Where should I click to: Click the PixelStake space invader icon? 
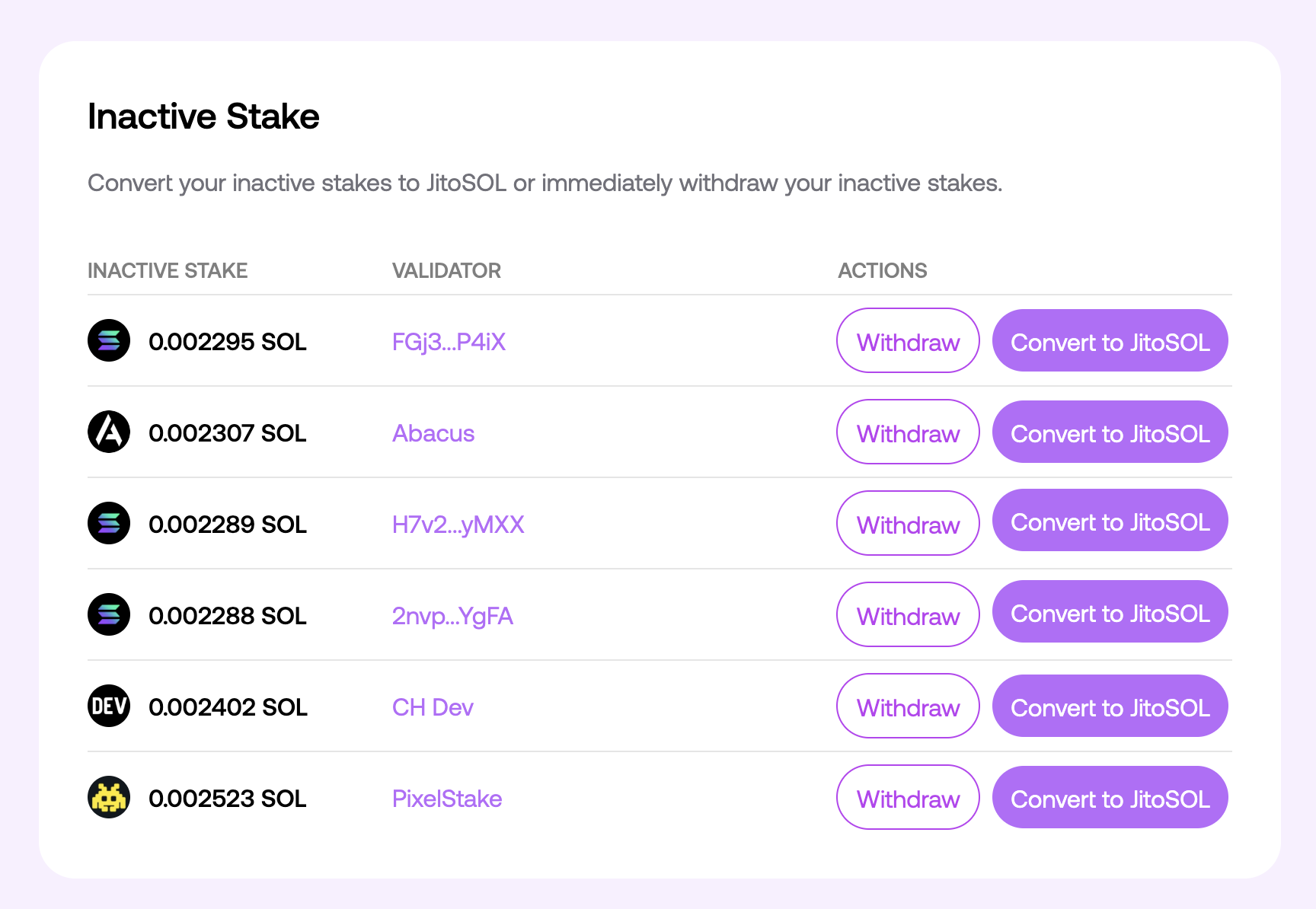[109, 797]
